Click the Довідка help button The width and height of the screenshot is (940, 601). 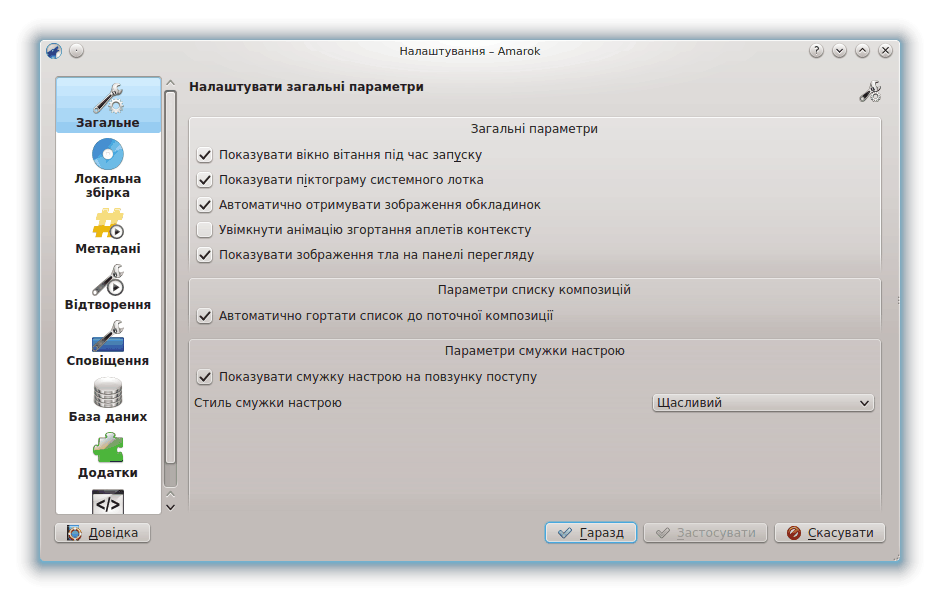coord(103,533)
